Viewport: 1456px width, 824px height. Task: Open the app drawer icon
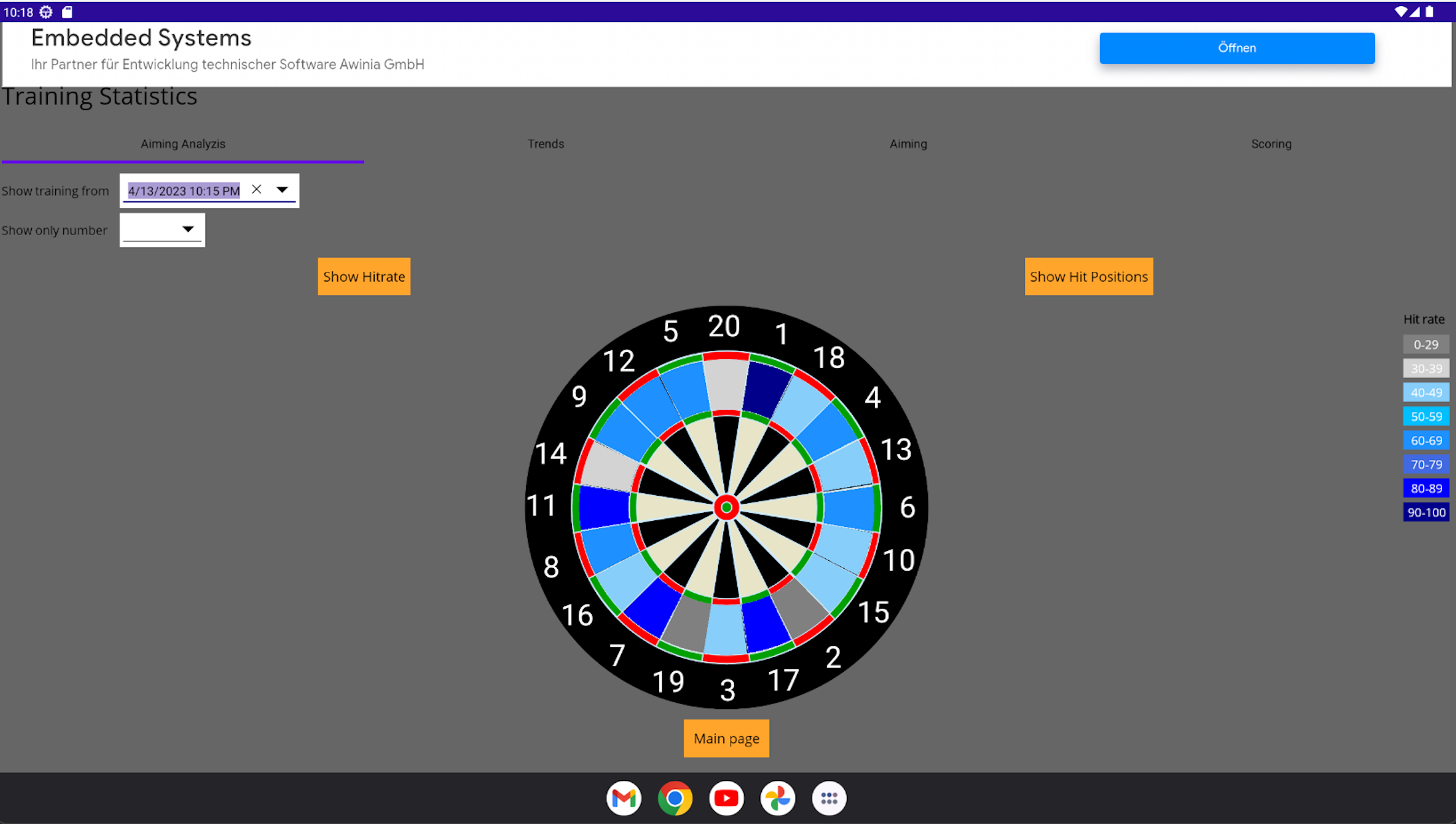[x=829, y=798]
